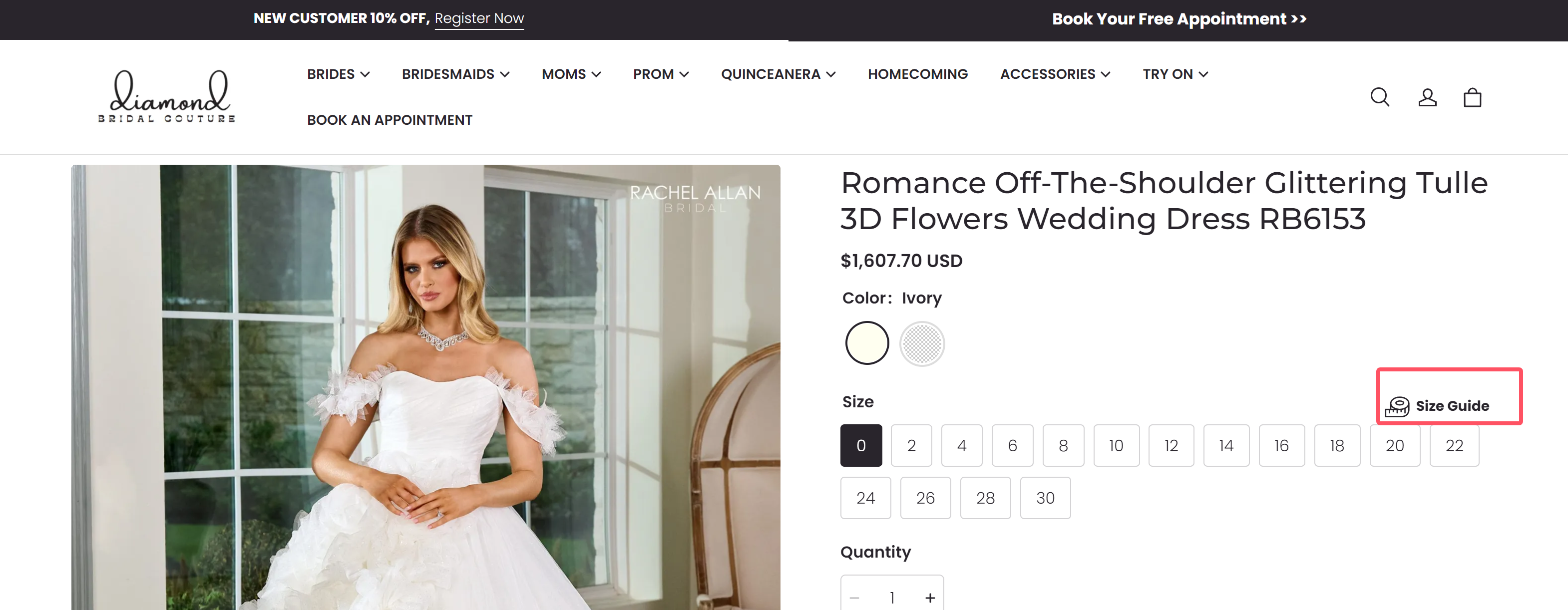This screenshot has width=1568, height=610.
Task: Select size 0 option
Action: click(861, 446)
